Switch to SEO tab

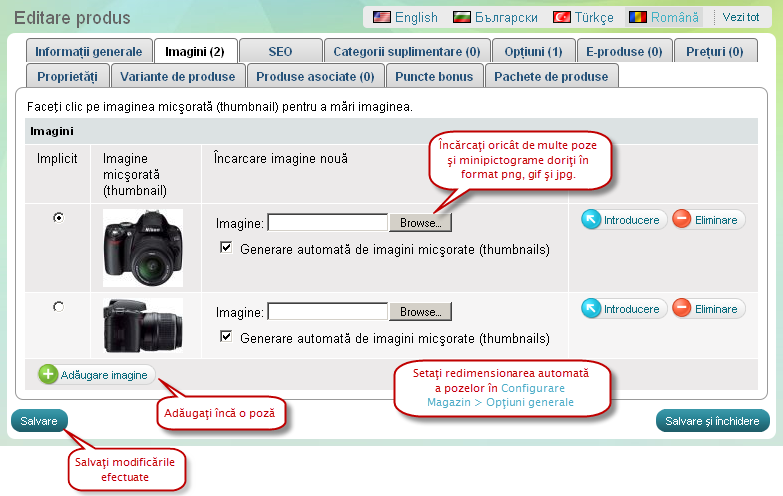pyautogui.click(x=281, y=51)
